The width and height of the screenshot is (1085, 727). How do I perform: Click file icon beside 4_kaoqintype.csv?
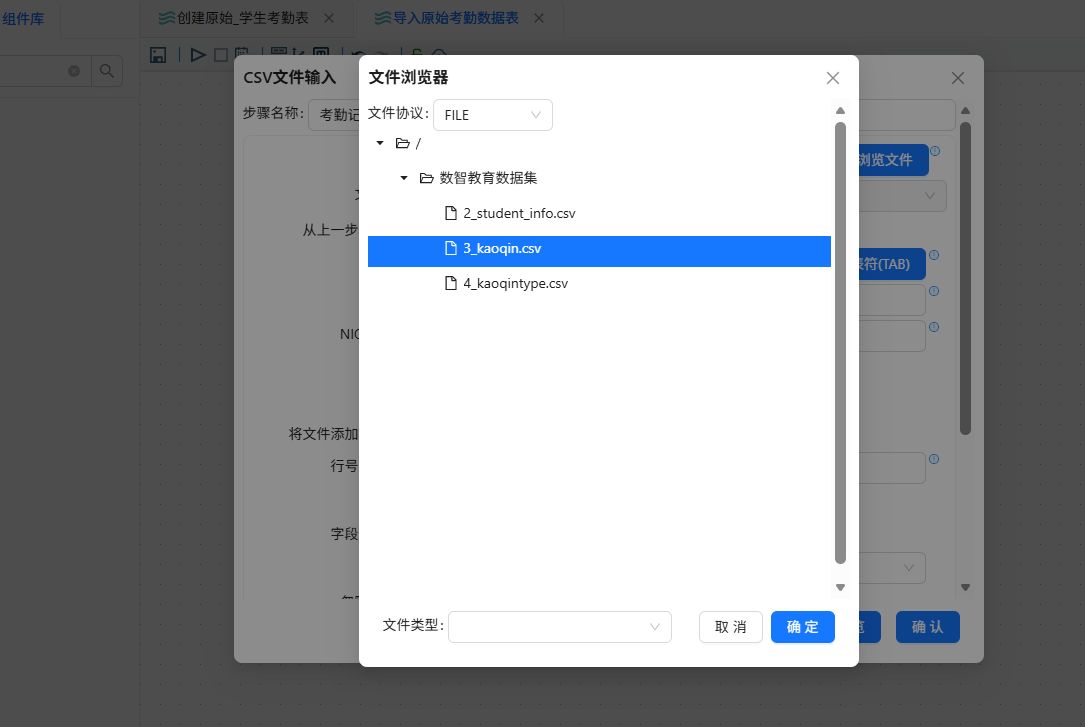point(450,283)
